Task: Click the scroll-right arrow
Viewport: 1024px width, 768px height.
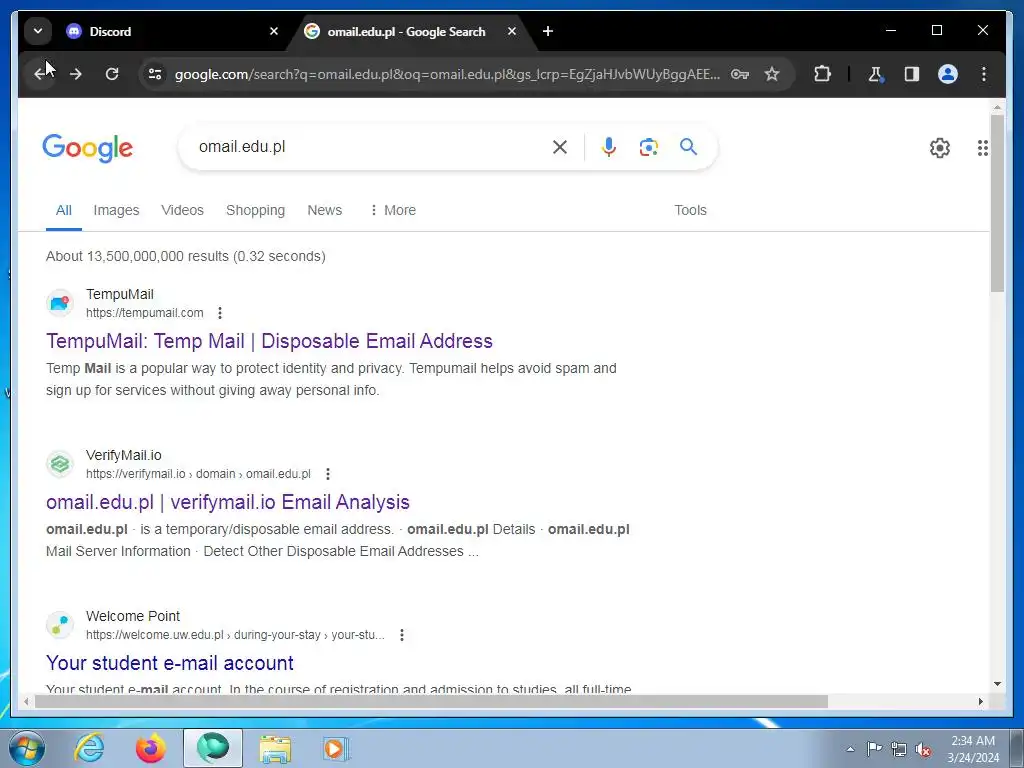Action: 980,701
